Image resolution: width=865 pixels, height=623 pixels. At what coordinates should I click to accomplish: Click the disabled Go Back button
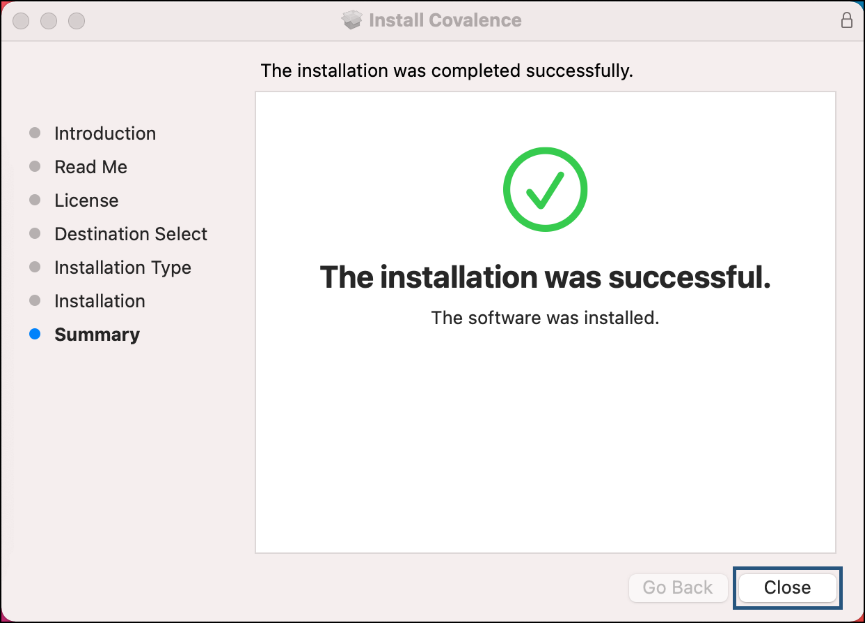pos(678,588)
